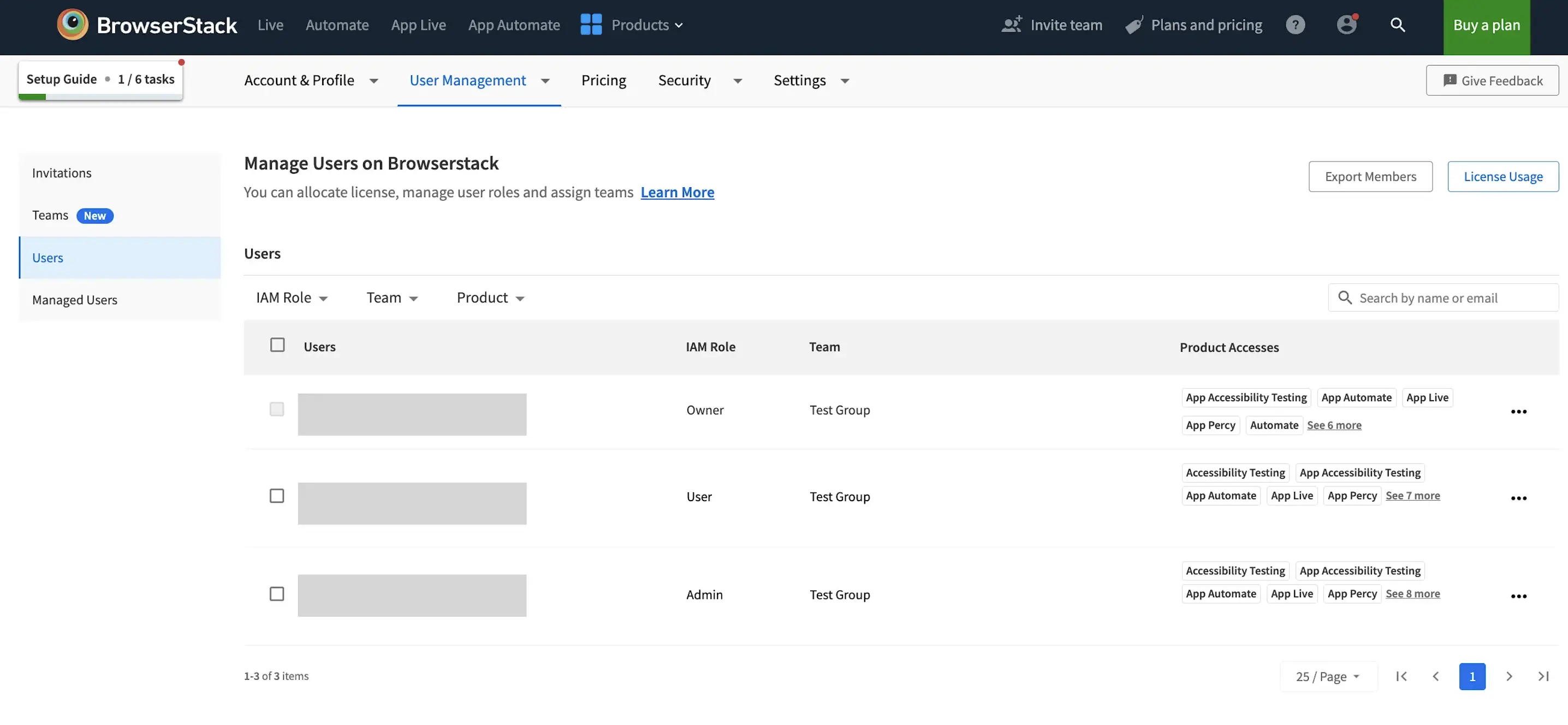Click the feedback speech icon in Give Feedback
The height and width of the screenshot is (725, 1568).
point(1450,80)
